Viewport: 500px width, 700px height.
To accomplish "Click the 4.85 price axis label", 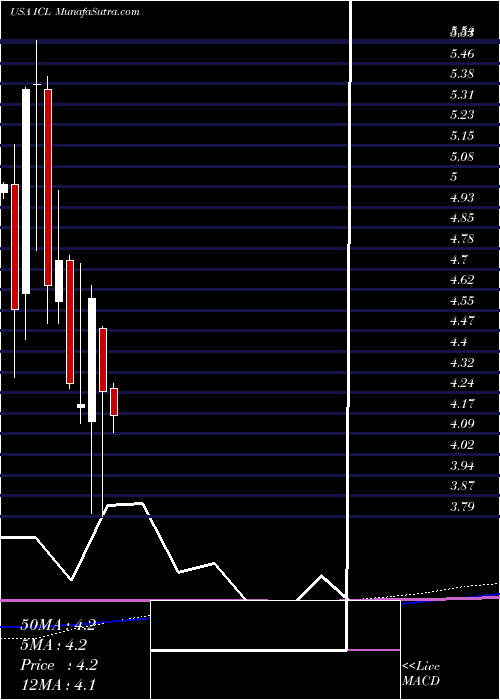I will (x=462, y=218).
